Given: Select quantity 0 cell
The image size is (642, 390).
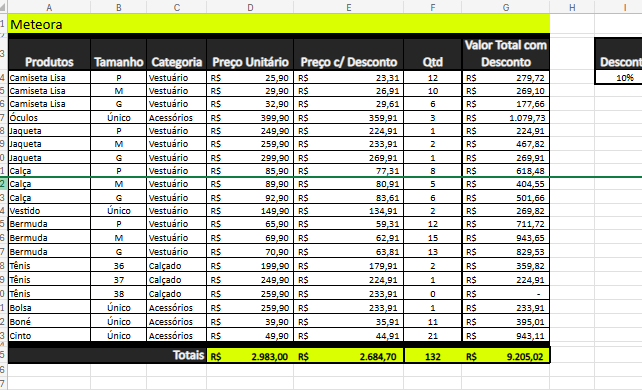Looking at the screenshot, I should (433, 294).
